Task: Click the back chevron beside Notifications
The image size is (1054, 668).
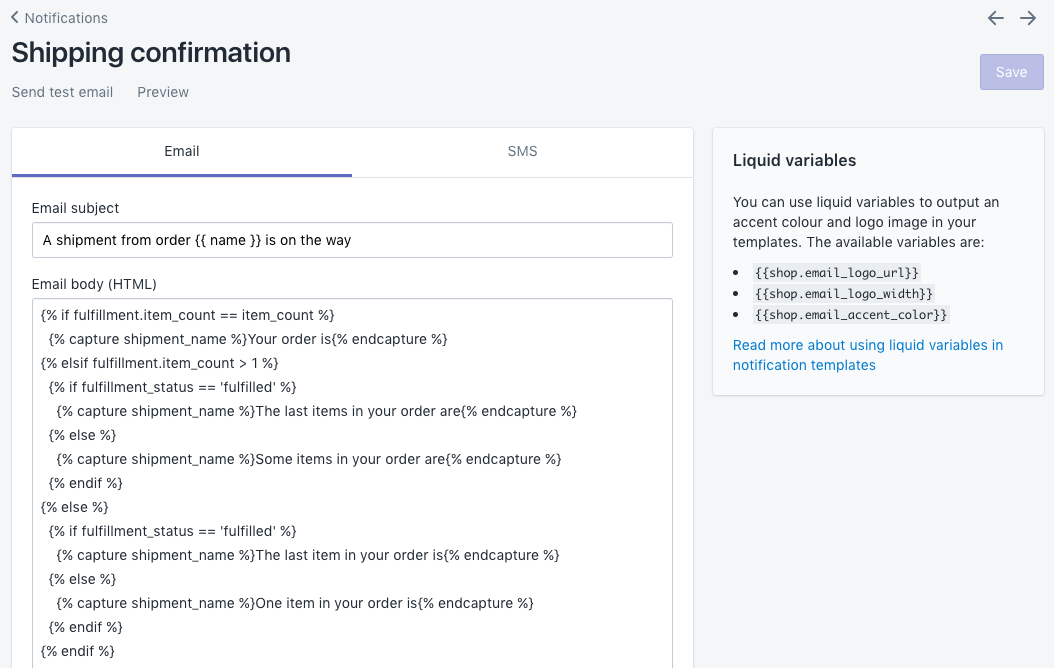Action: pos(14,18)
